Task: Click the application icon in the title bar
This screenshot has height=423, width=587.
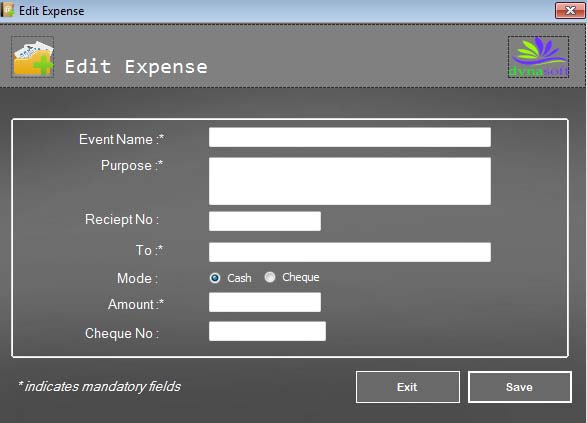Action: click(x=7, y=10)
